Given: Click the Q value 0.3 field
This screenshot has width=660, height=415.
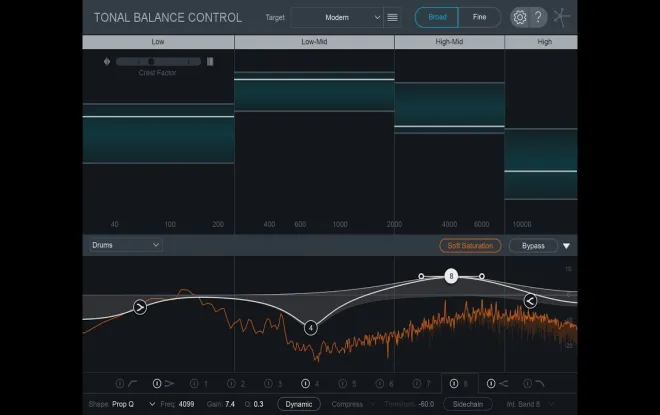Looking at the screenshot, I should tap(258, 404).
